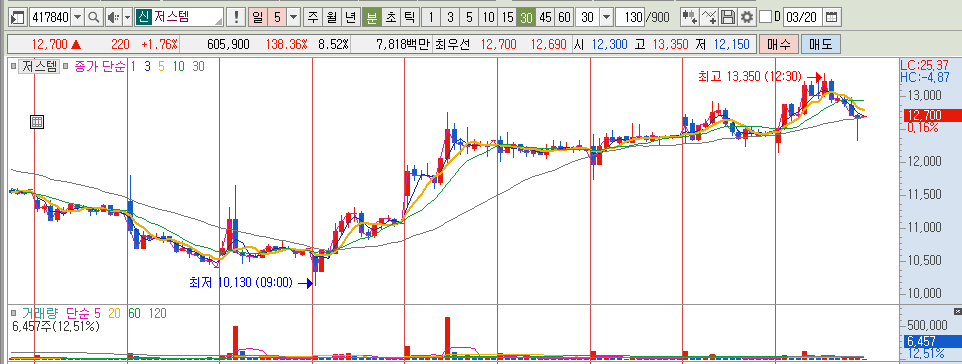
Task: Click the LC:25,37 indicator text
Action: tap(925, 64)
